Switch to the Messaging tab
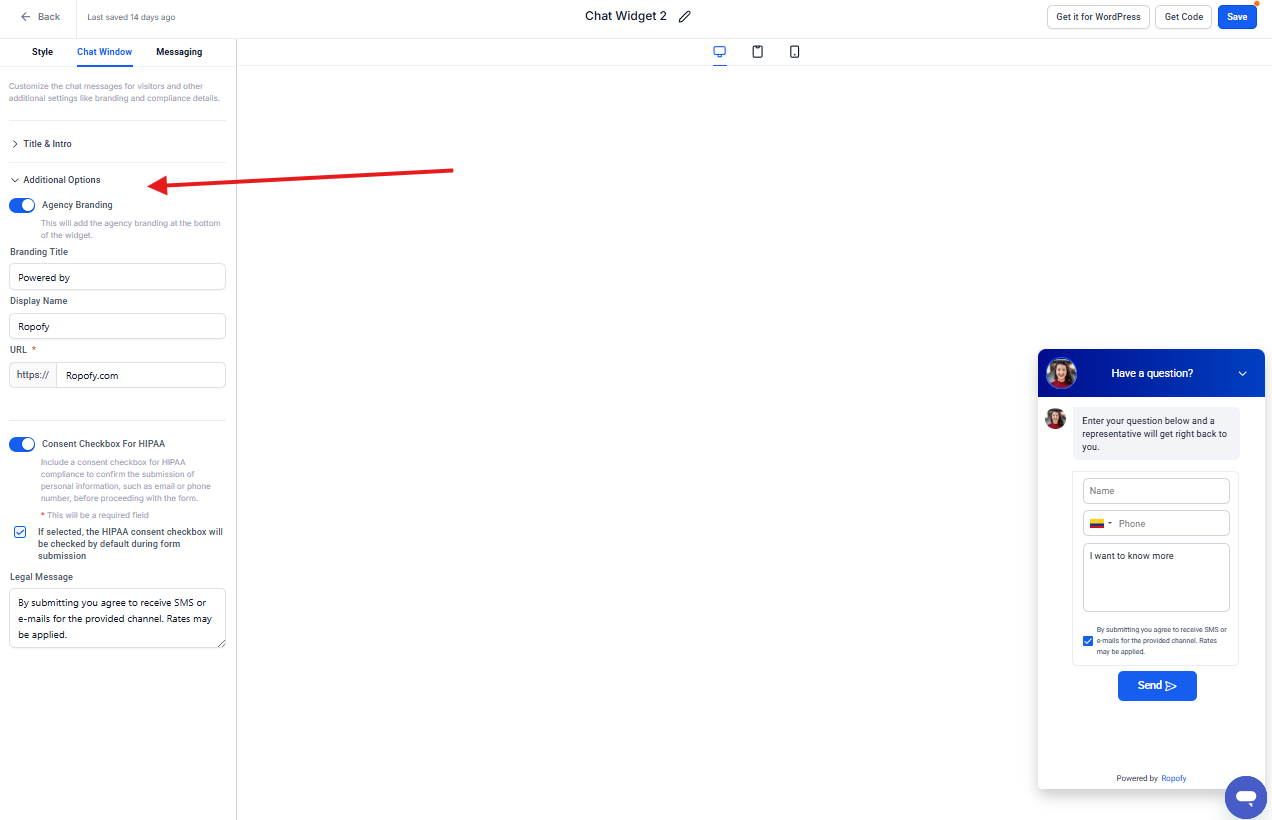The width and height of the screenshot is (1272, 820). (179, 52)
